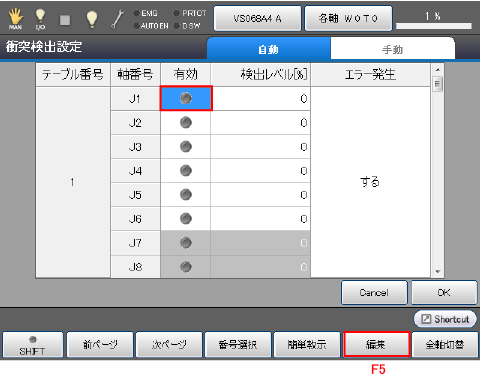
Task: Click the 有効 column header
Action: [x=186, y=74]
